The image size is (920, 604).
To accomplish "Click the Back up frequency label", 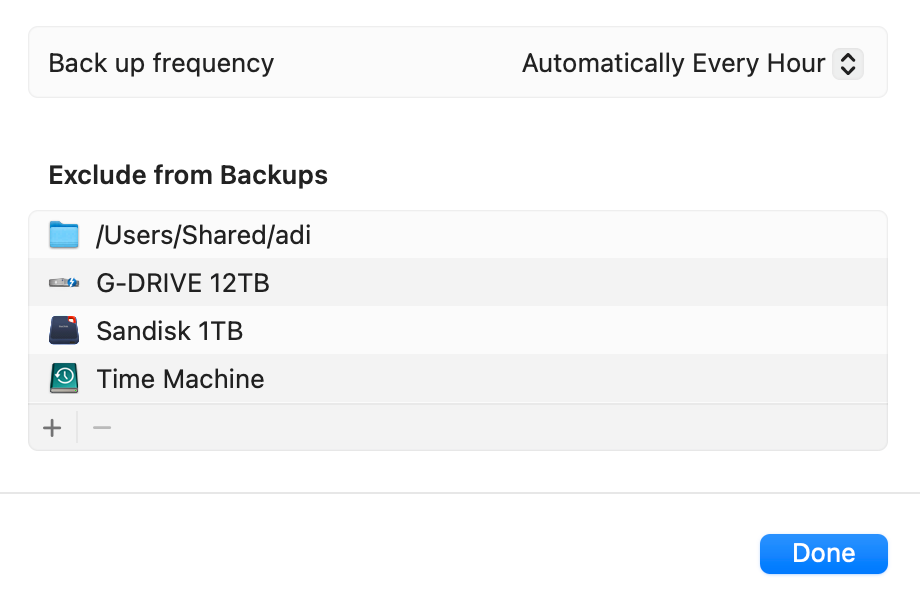I will pyautogui.click(x=161, y=63).
